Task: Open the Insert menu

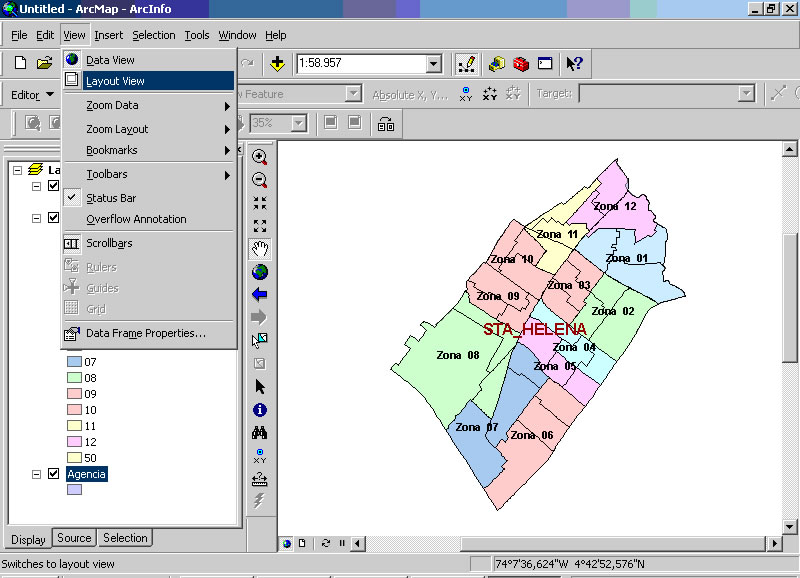Action: (109, 35)
